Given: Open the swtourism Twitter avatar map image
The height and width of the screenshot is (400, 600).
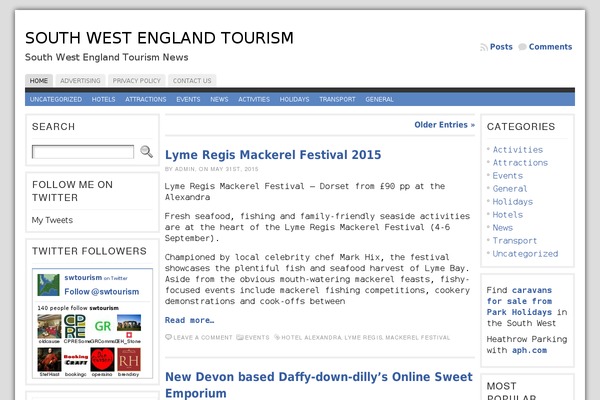Looking at the screenshot, I should tap(49, 285).
